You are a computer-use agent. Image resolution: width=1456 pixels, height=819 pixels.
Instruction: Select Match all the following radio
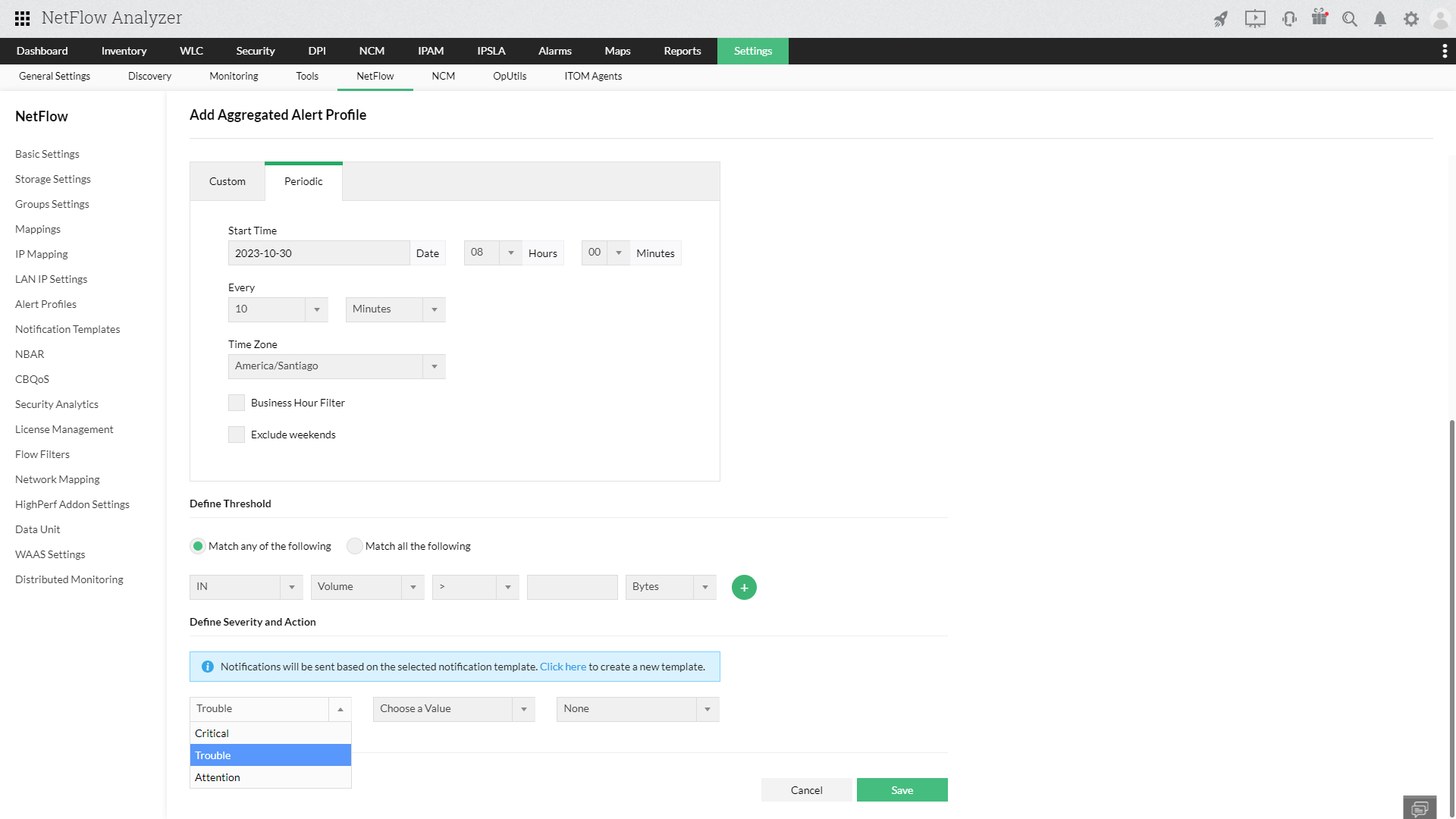(x=354, y=546)
